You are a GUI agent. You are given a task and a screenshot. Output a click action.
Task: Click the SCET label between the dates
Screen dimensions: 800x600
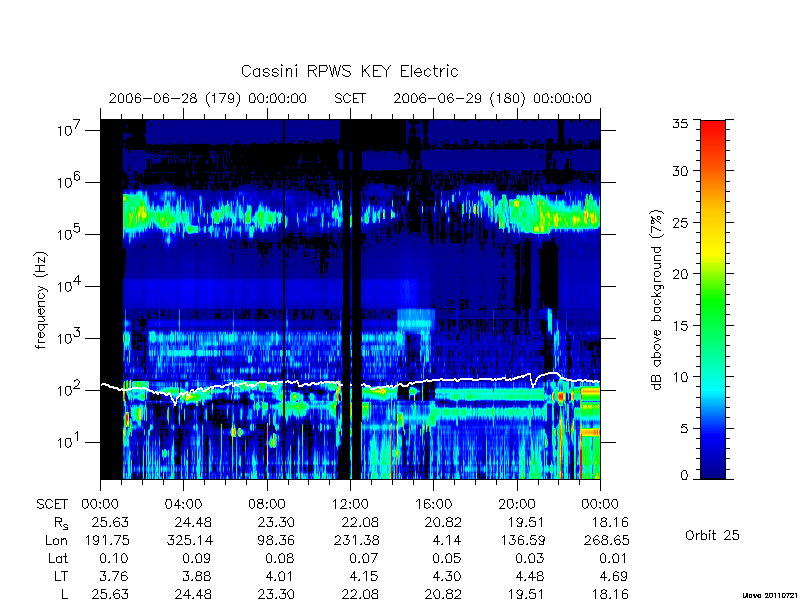tap(350, 98)
